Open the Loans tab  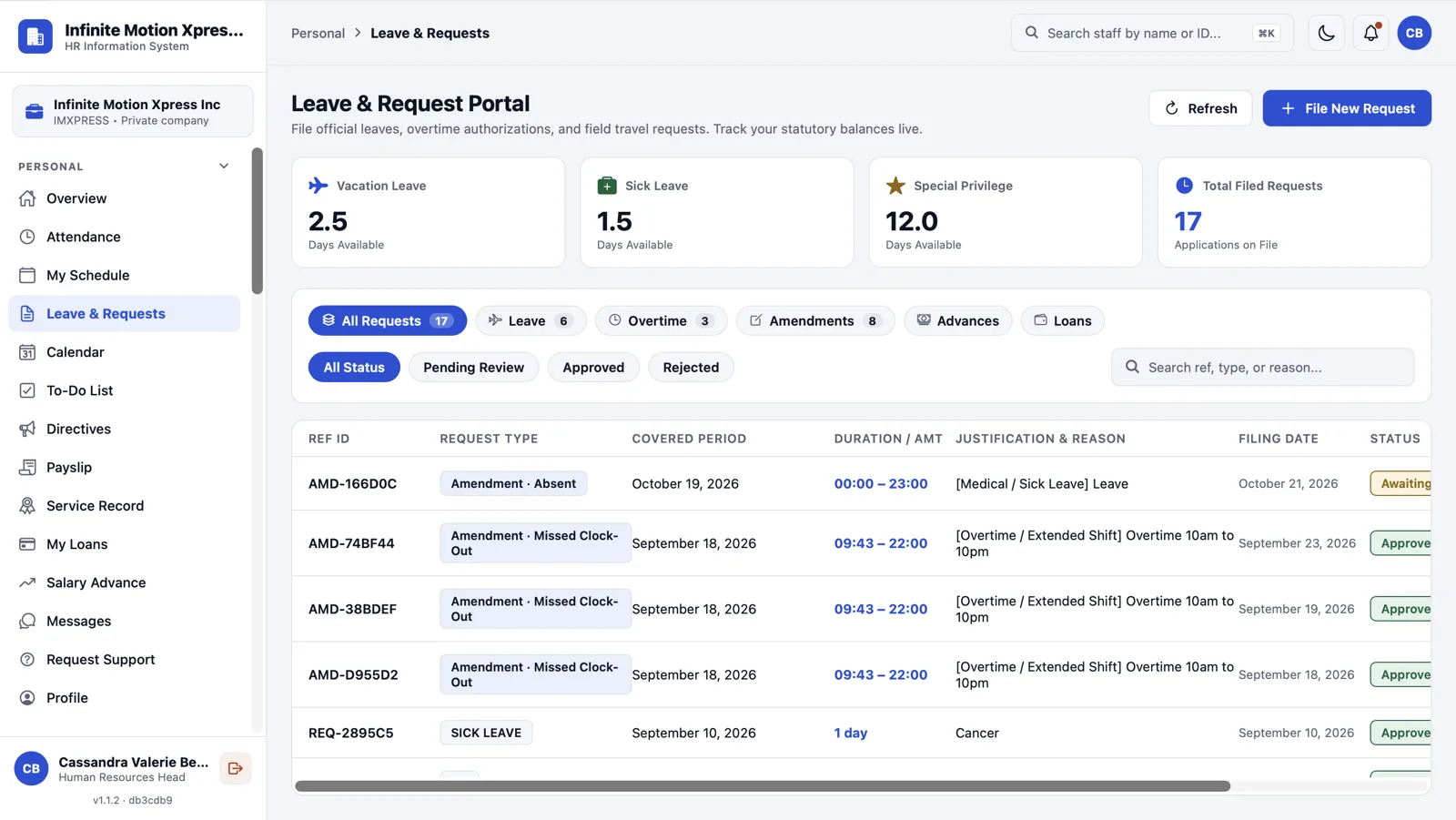pyautogui.click(x=1063, y=320)
